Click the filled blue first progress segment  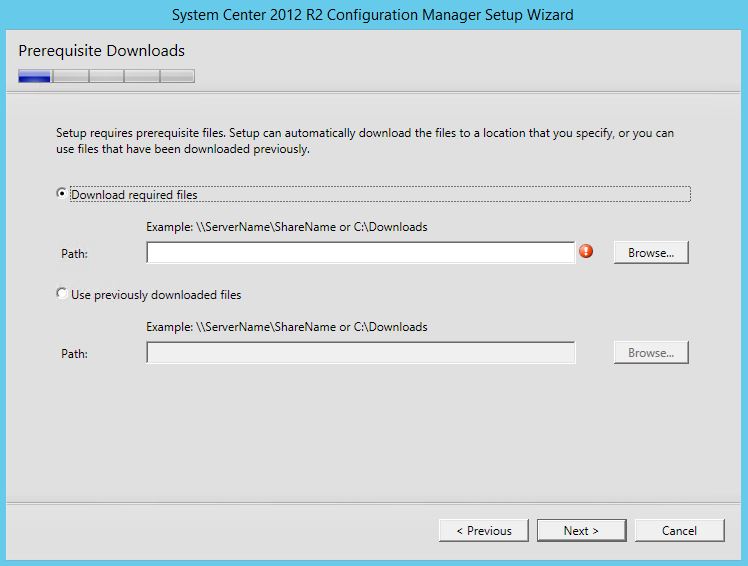coord(35,76)
